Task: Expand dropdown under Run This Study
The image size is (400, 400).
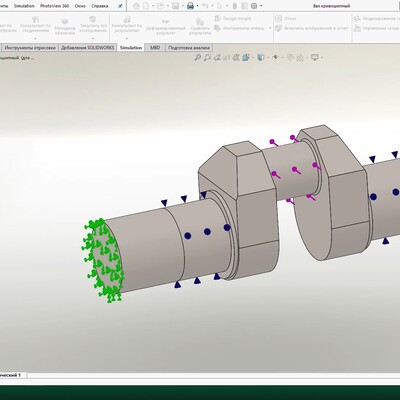Action: tap(93, 38)
